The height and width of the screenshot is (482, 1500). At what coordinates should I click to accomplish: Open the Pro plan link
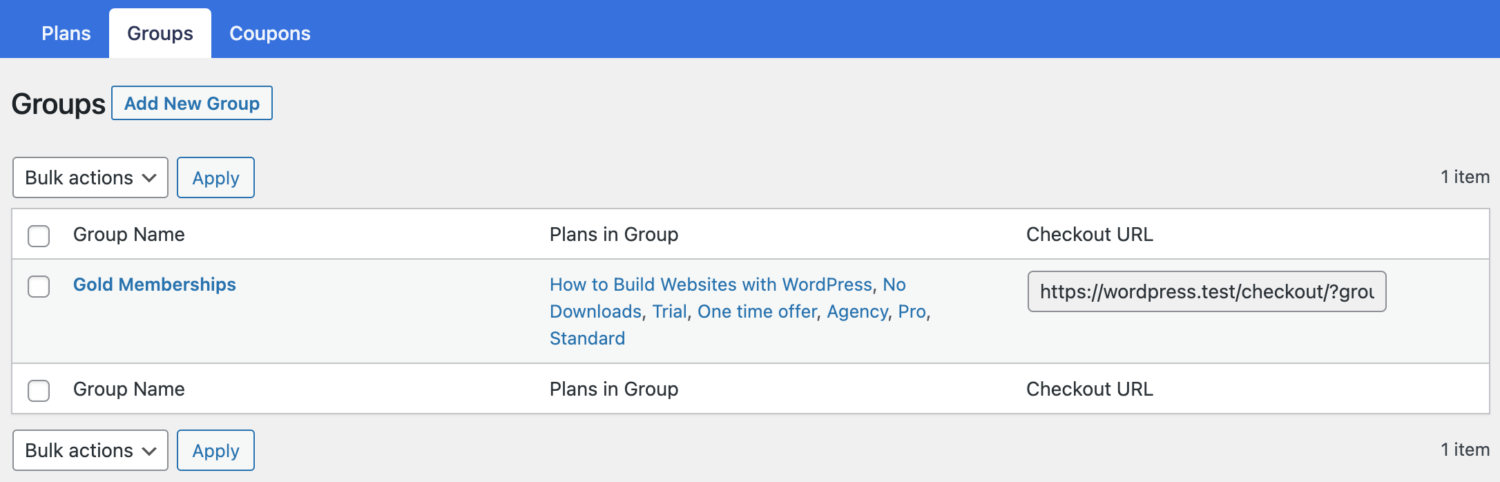[x=912, y=312]
